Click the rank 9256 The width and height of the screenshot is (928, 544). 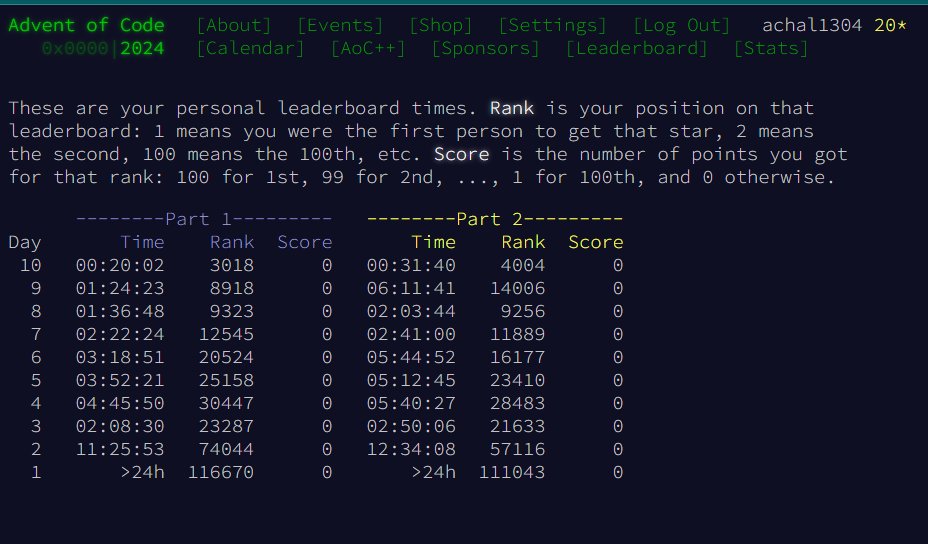click(x=523, y=311)
